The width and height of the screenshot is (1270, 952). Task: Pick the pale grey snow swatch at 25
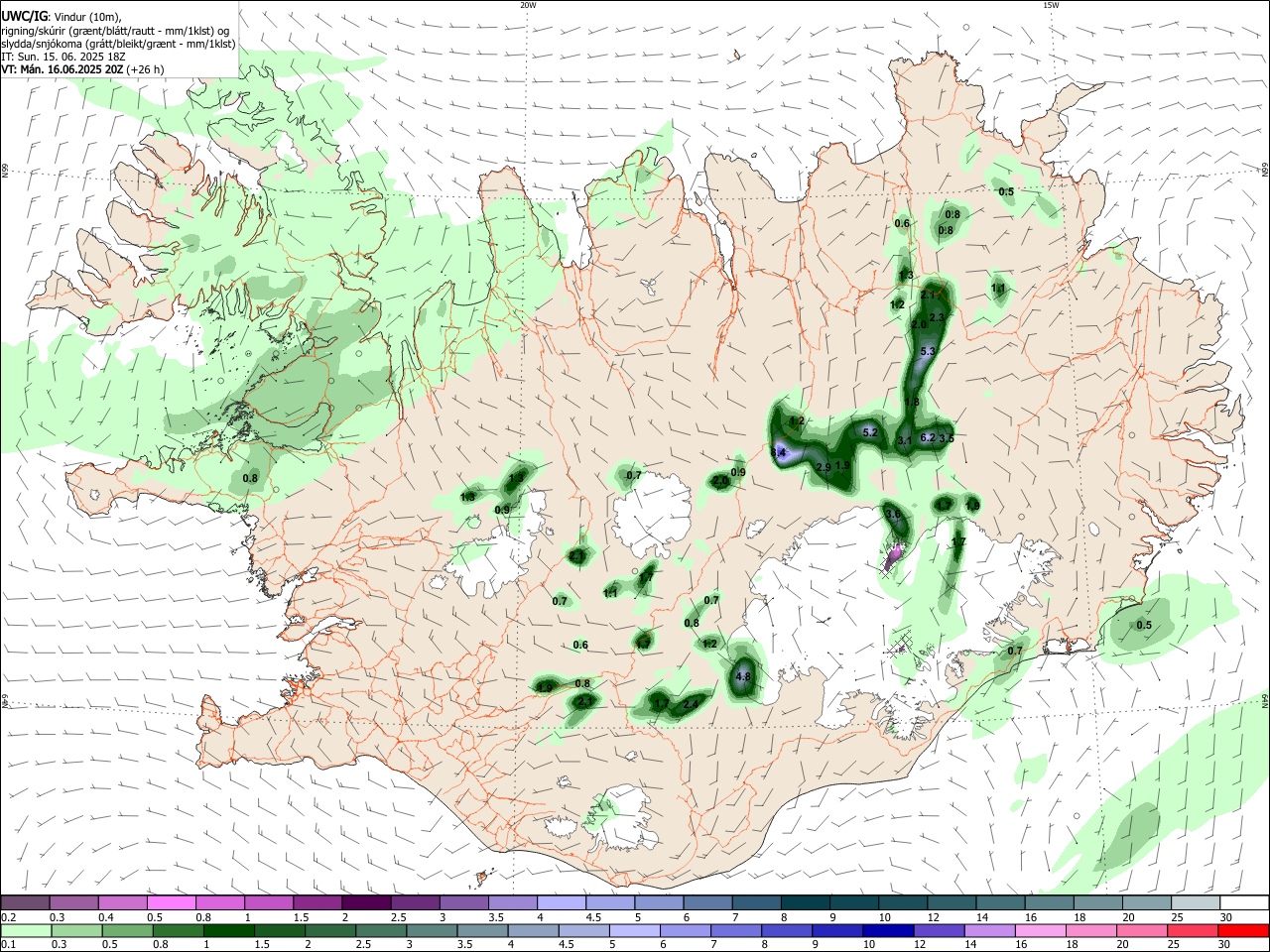(x=1196, y=902)
